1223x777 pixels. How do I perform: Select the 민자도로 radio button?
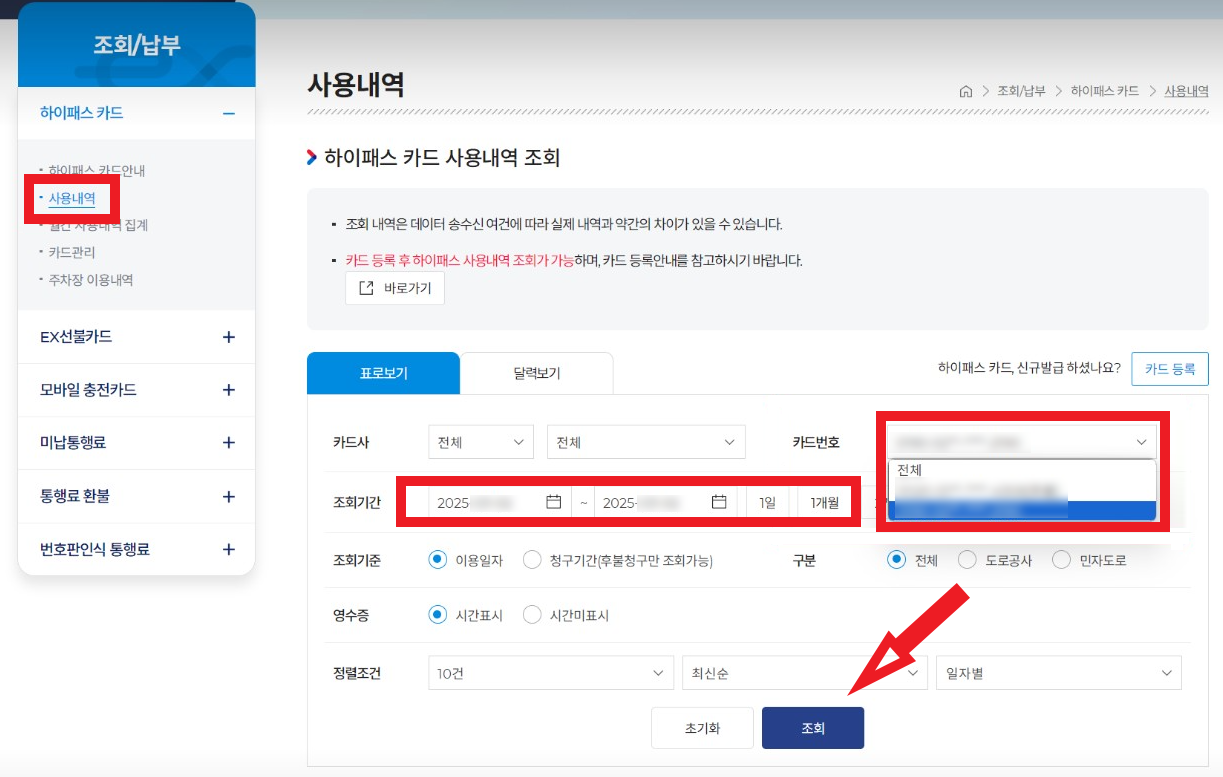pyautogui.click(x=1061, y=560)
